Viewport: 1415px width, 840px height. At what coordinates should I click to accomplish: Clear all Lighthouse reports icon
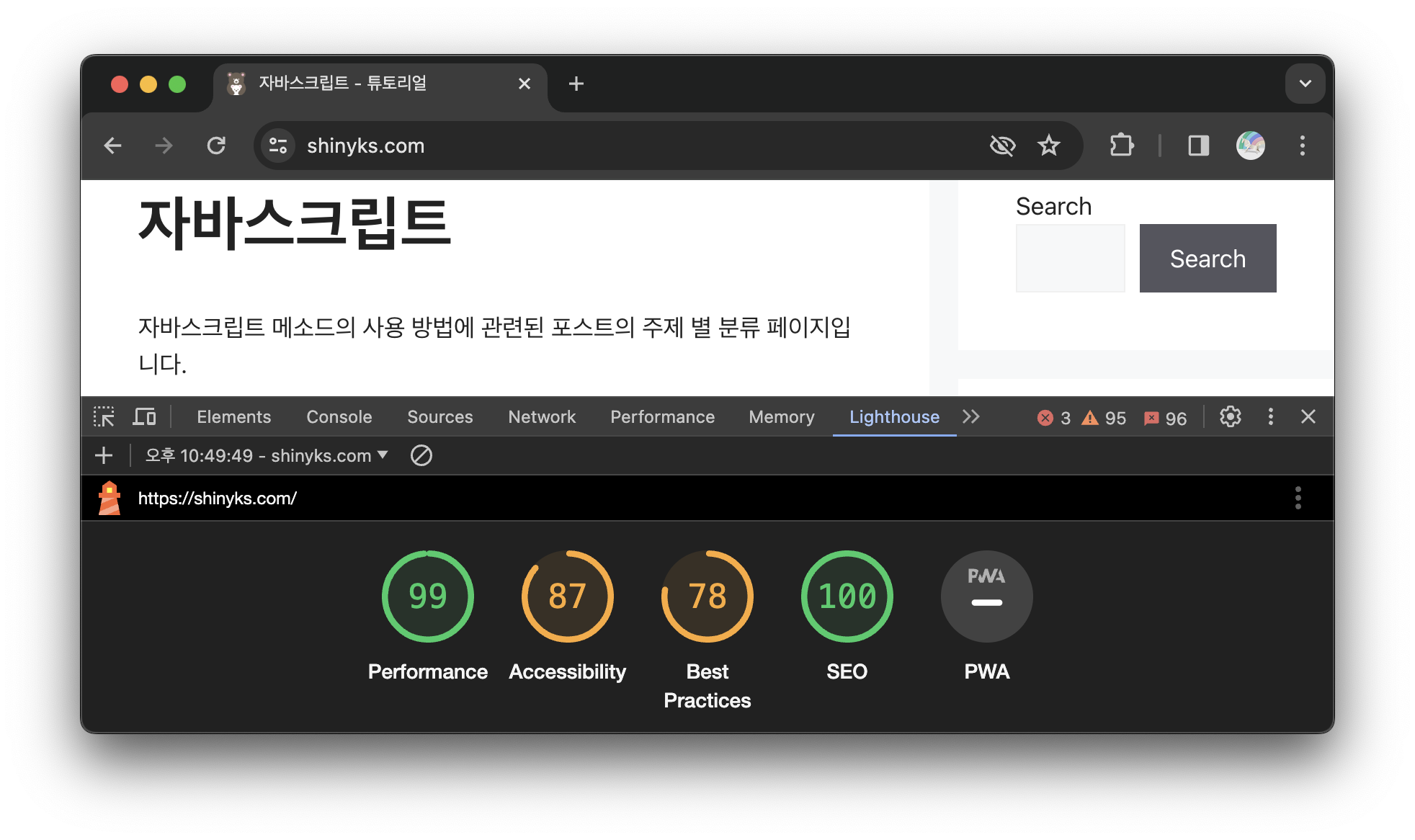pos(421,455)
